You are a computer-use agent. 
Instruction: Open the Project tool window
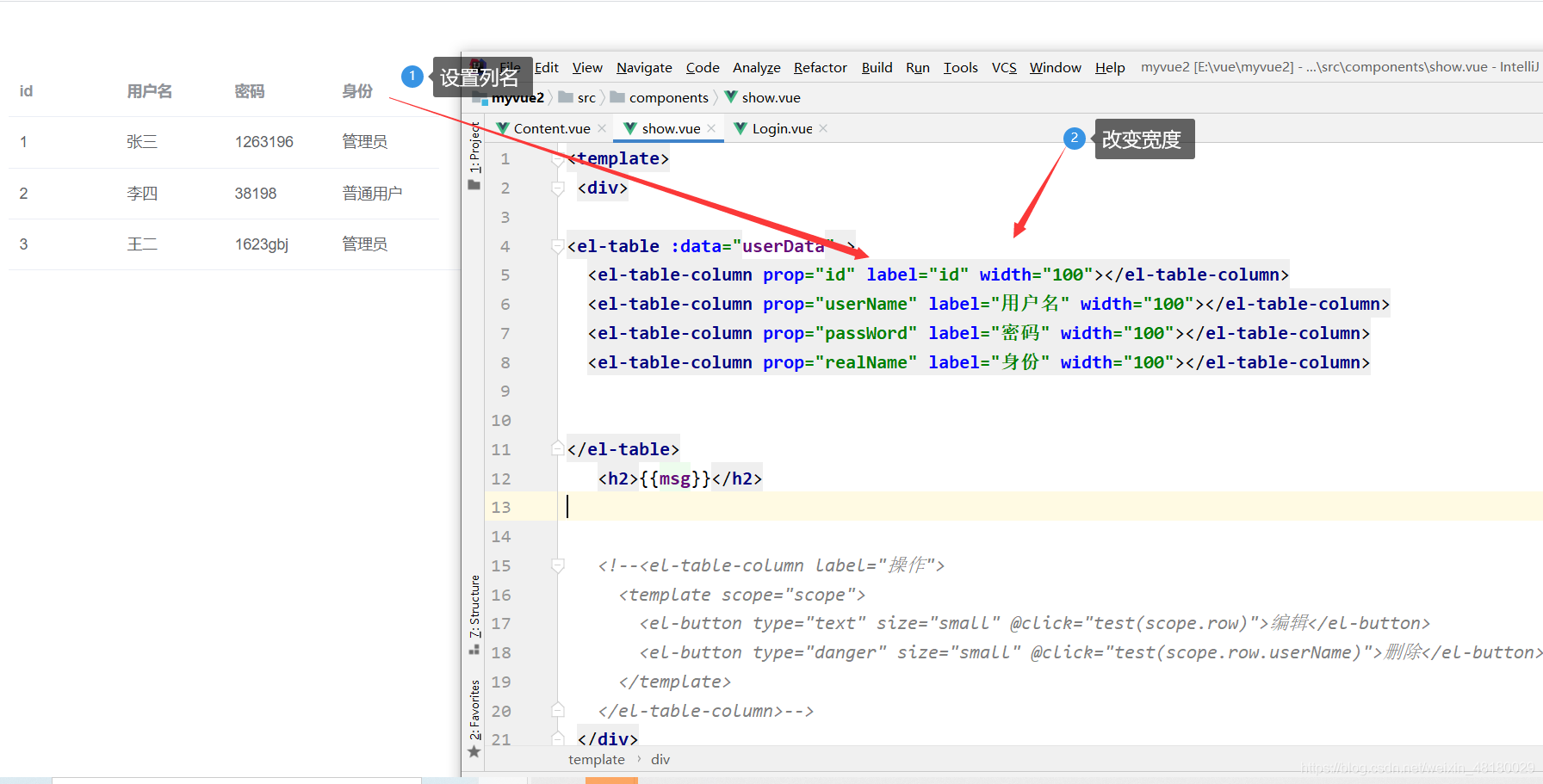pos(474,147)
